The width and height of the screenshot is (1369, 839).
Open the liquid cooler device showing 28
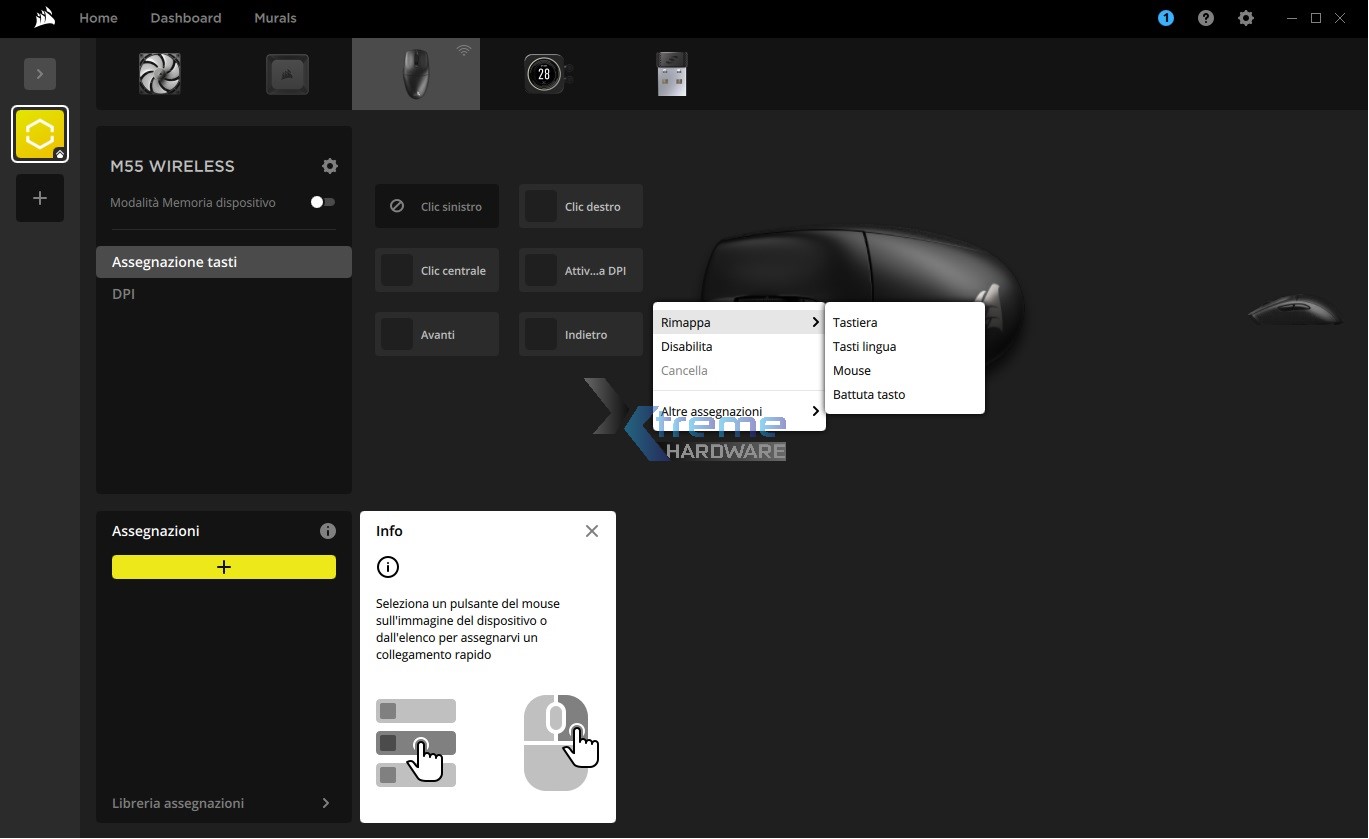pos(544,74)
